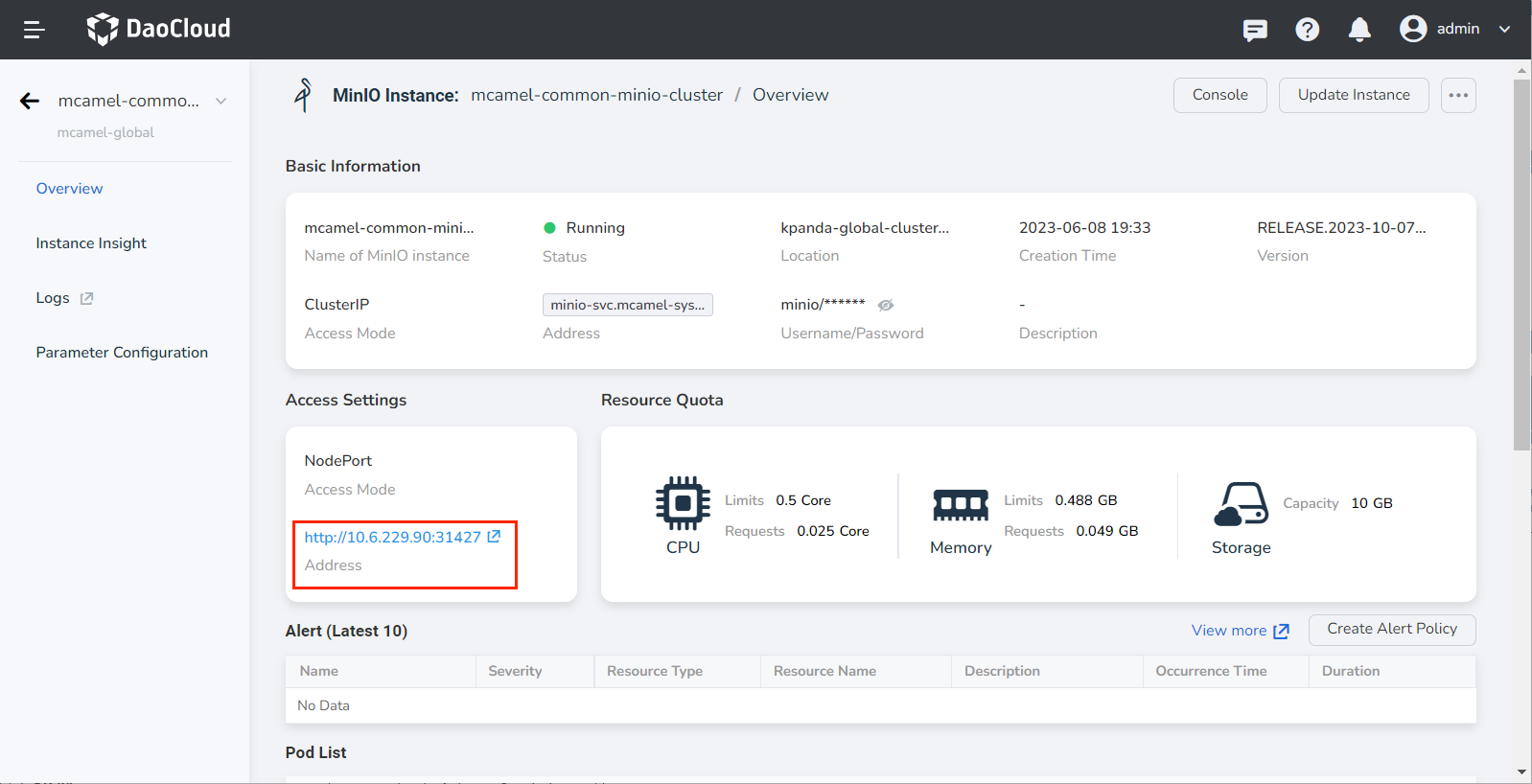Open the View more alerts link
This screenshot has width=1532, height=784.
coord(1239,631)
